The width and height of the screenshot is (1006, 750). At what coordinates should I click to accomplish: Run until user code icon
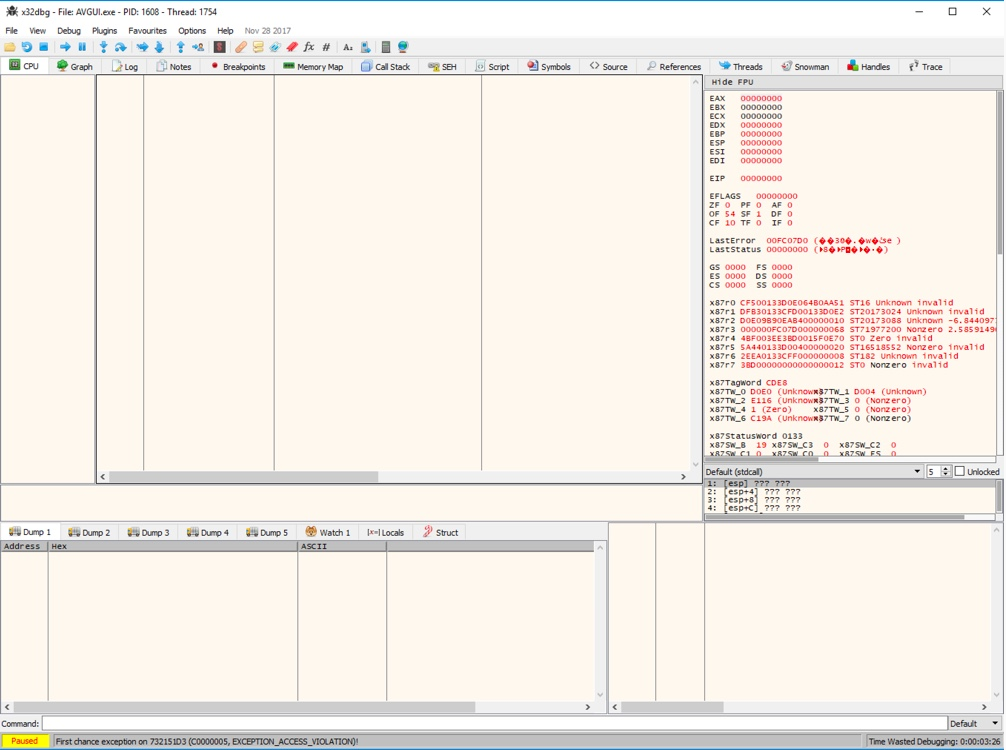click(196, 46)
